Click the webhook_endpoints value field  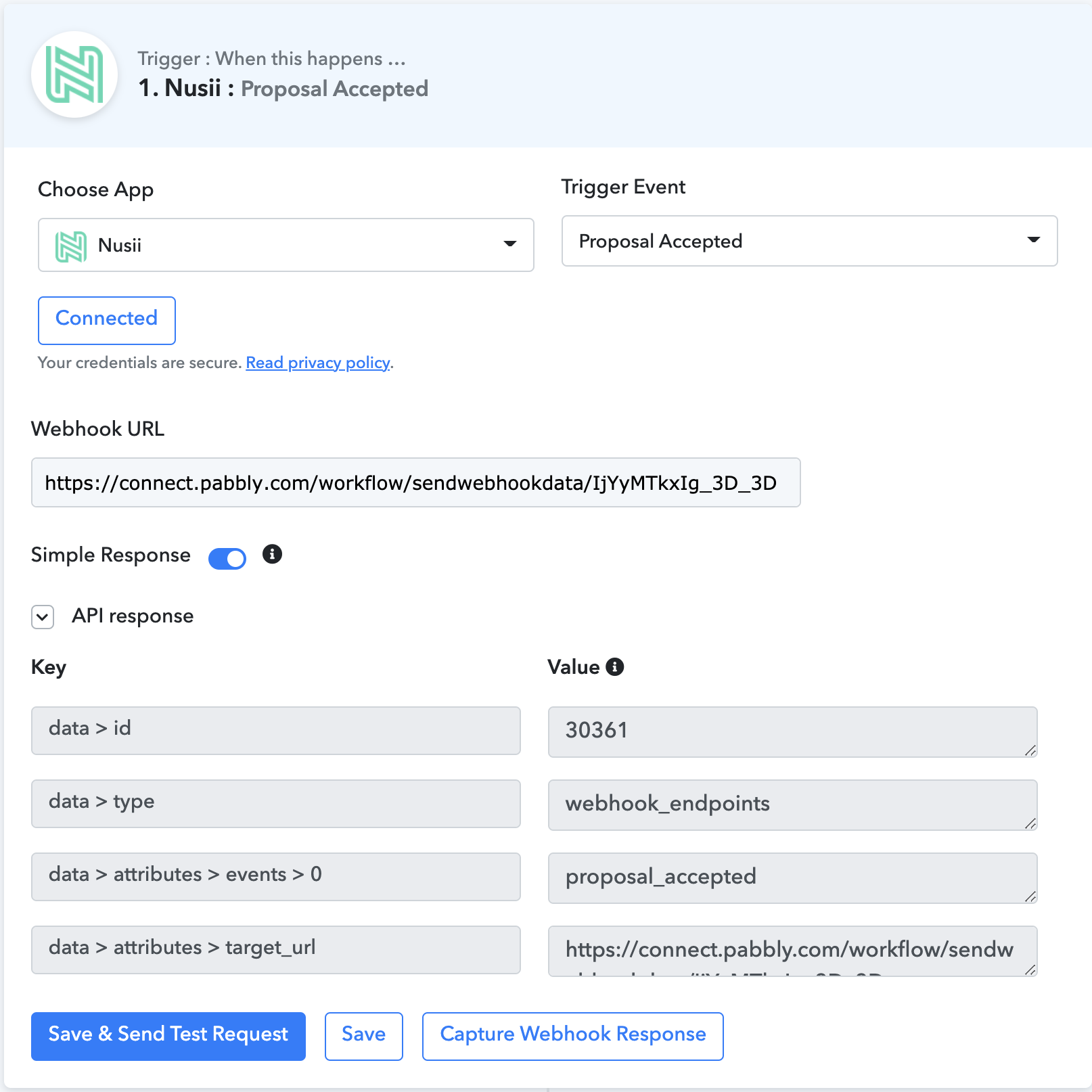[792, 804]
